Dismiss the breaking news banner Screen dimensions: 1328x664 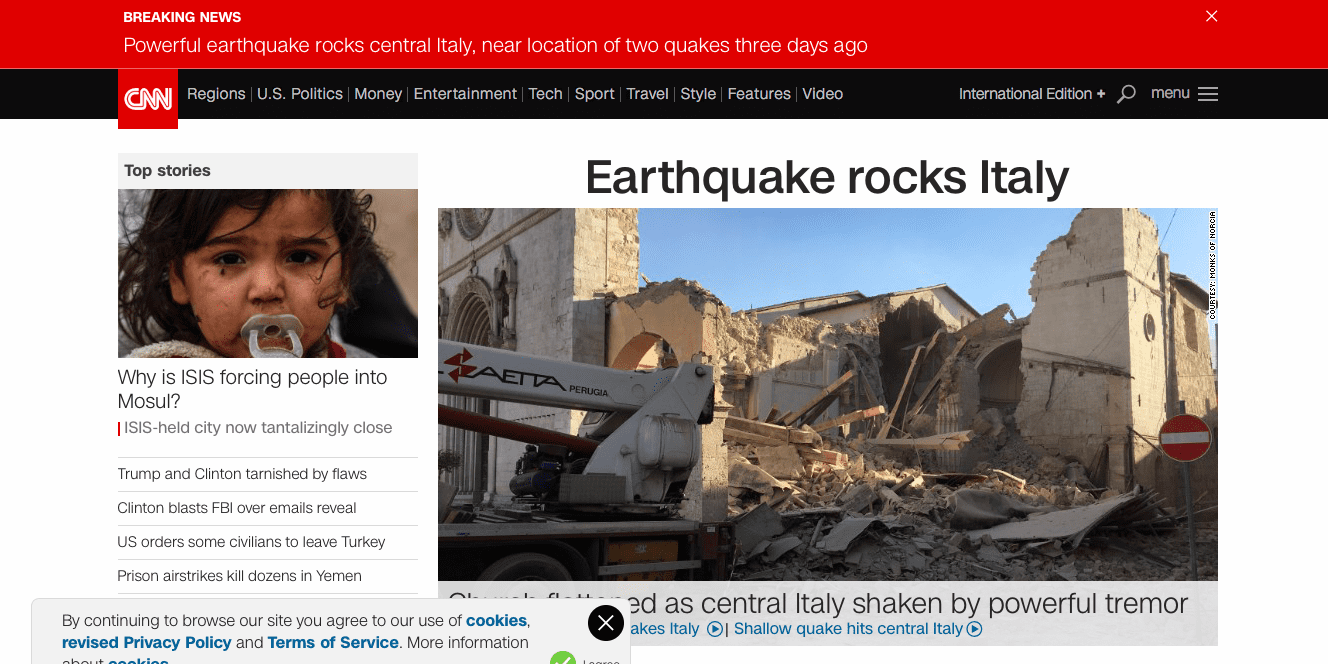point(1212,16)
